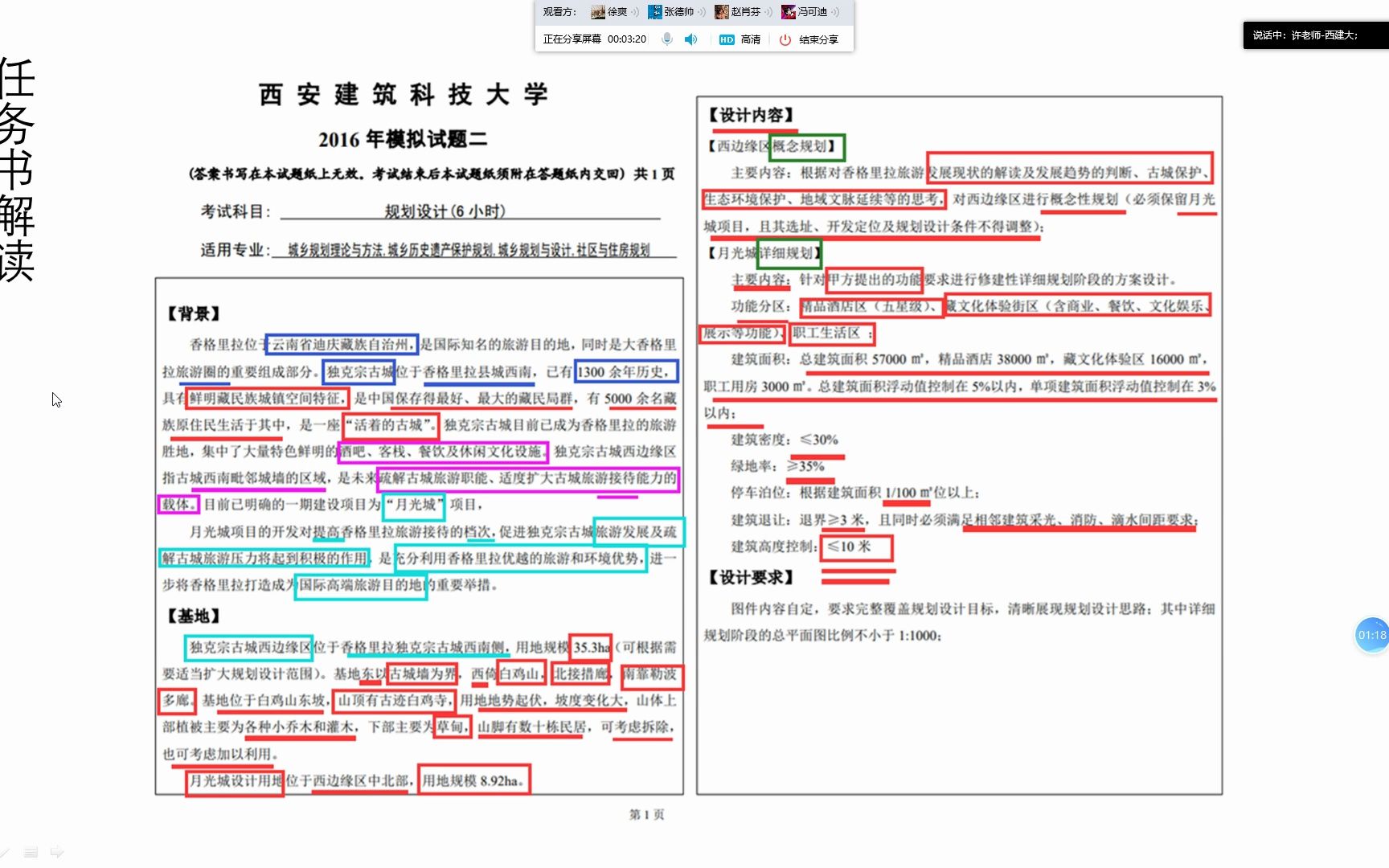Image resolution: width=1389 pixels, height=868 pixels.
Task: Click the 绿地率：≥35% line
Action: (777, 466)
